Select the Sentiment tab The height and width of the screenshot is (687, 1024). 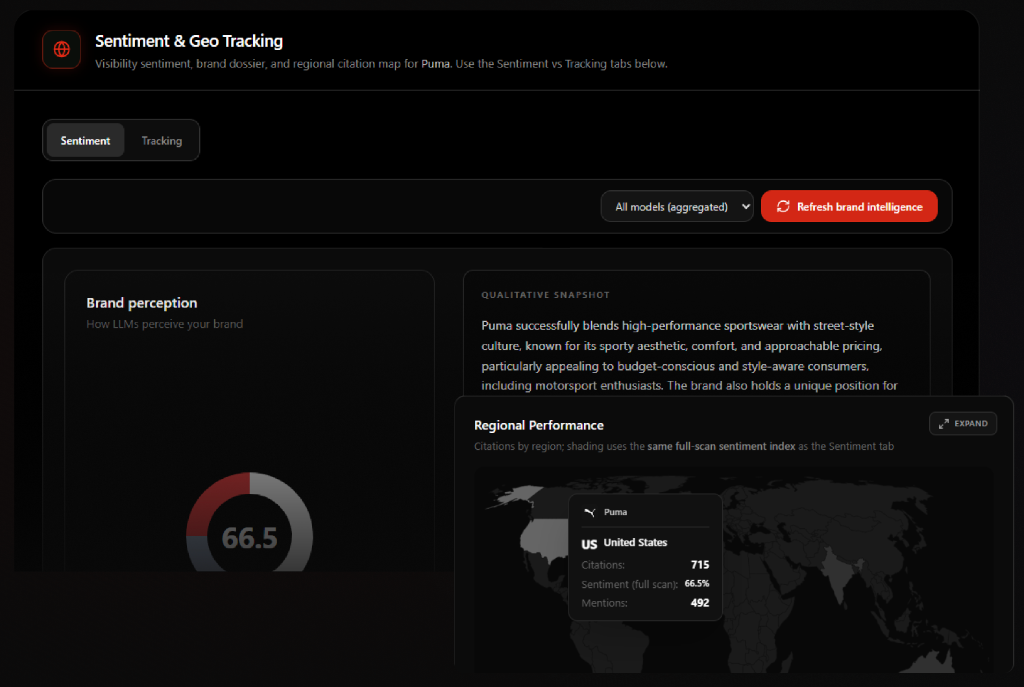tap(86, 140)
